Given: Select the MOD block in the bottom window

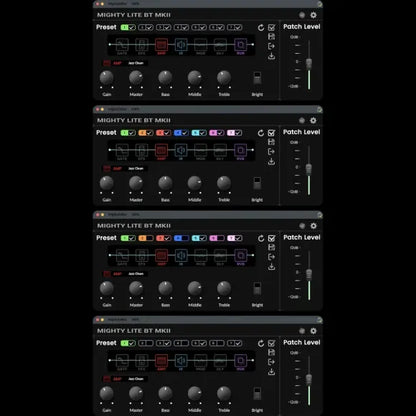Looking at the screenshot, I should pyautogui.click(x=201, y=361).
